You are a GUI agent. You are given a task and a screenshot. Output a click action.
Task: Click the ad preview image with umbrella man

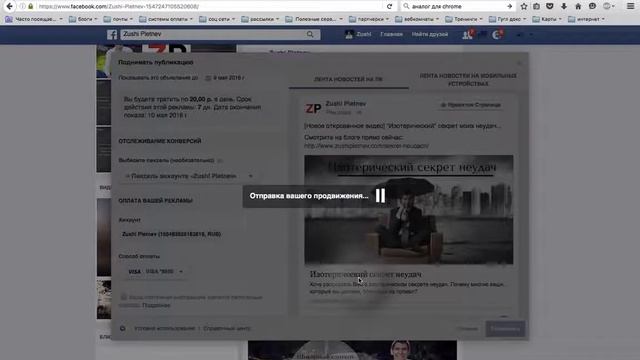(x=409, y=210)
